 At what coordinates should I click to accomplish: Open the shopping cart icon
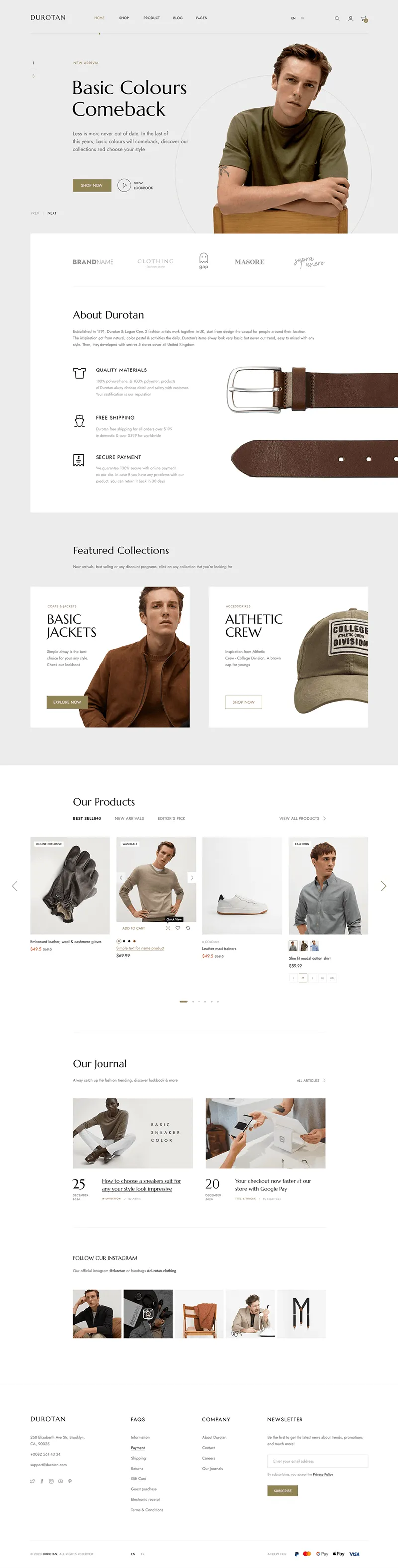(x=364, y=19)
